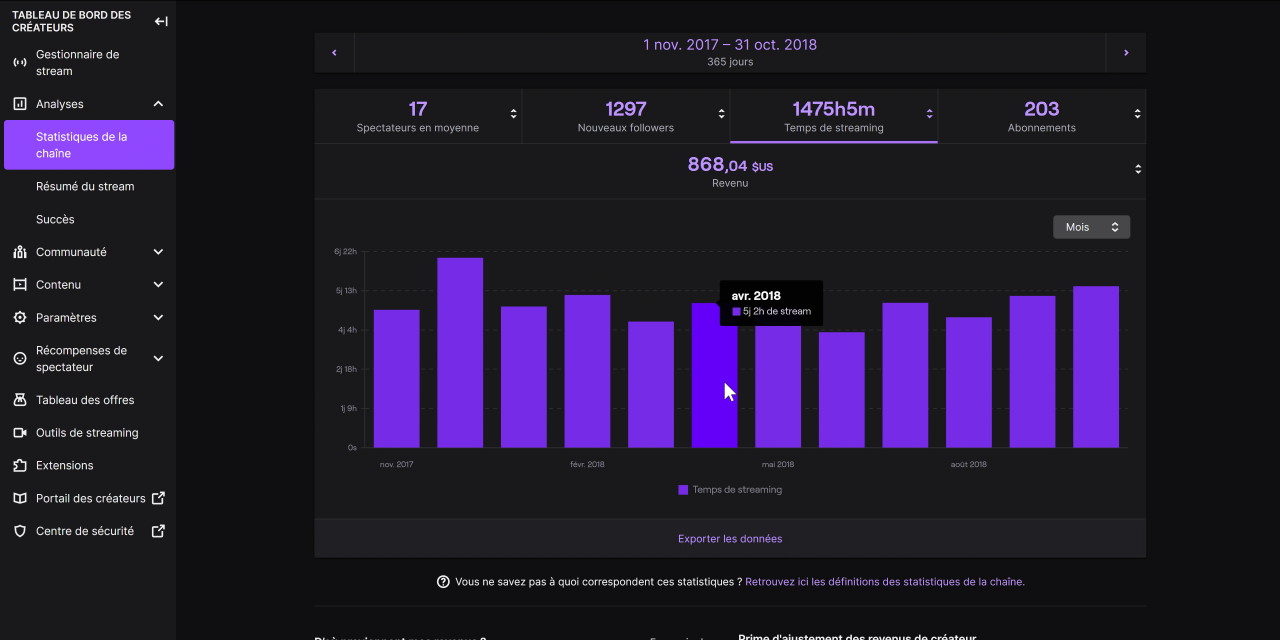This screenshot has width=1280, height=640.
Task: Click the Tableau des offres icon
Action: pos(19,400)
